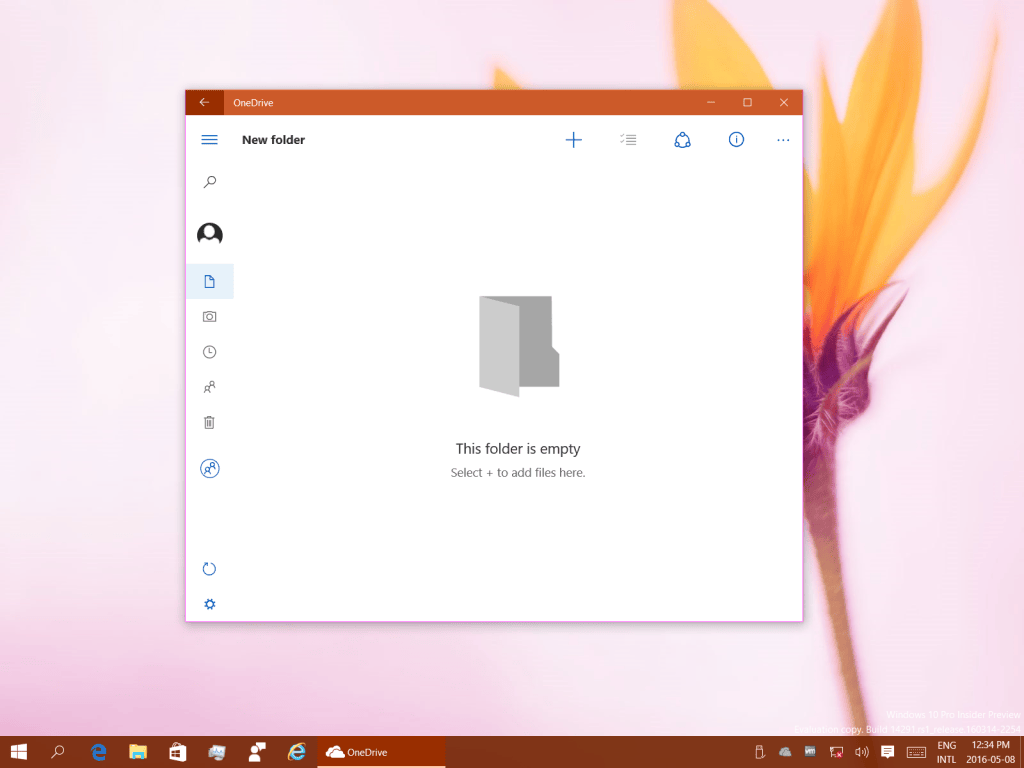Open the clock showing 12:34 PM
Viewport: 1024px width, 768px height.
[993, 752]
